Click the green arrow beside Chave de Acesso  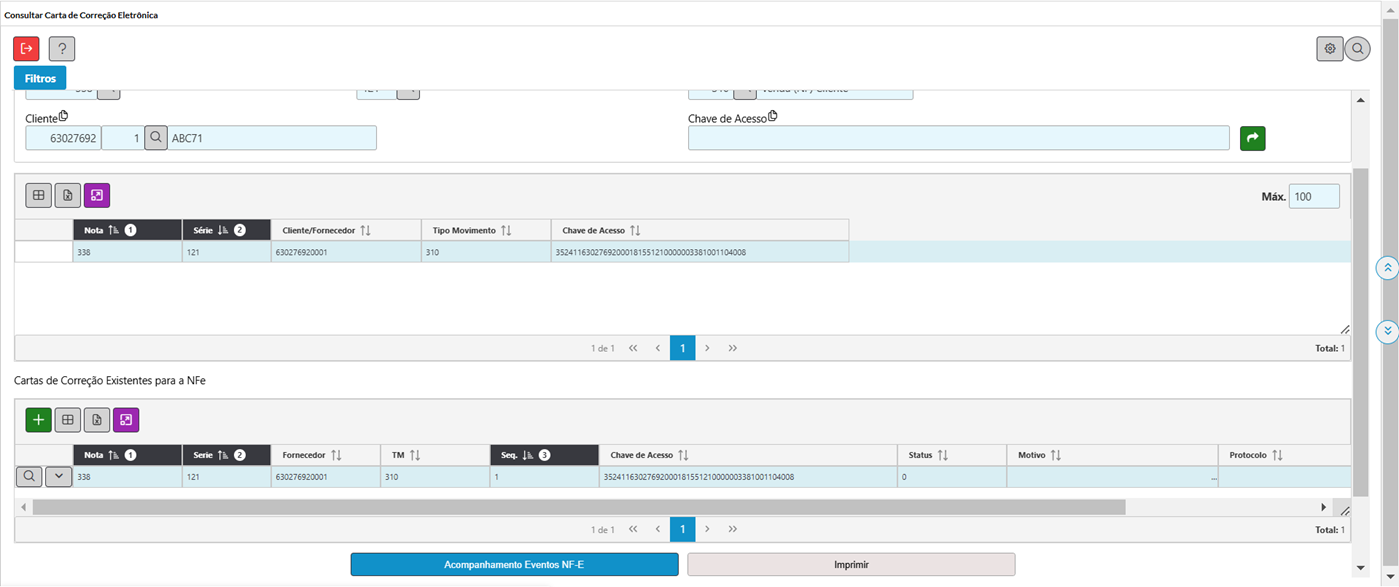pos(1252,138)
